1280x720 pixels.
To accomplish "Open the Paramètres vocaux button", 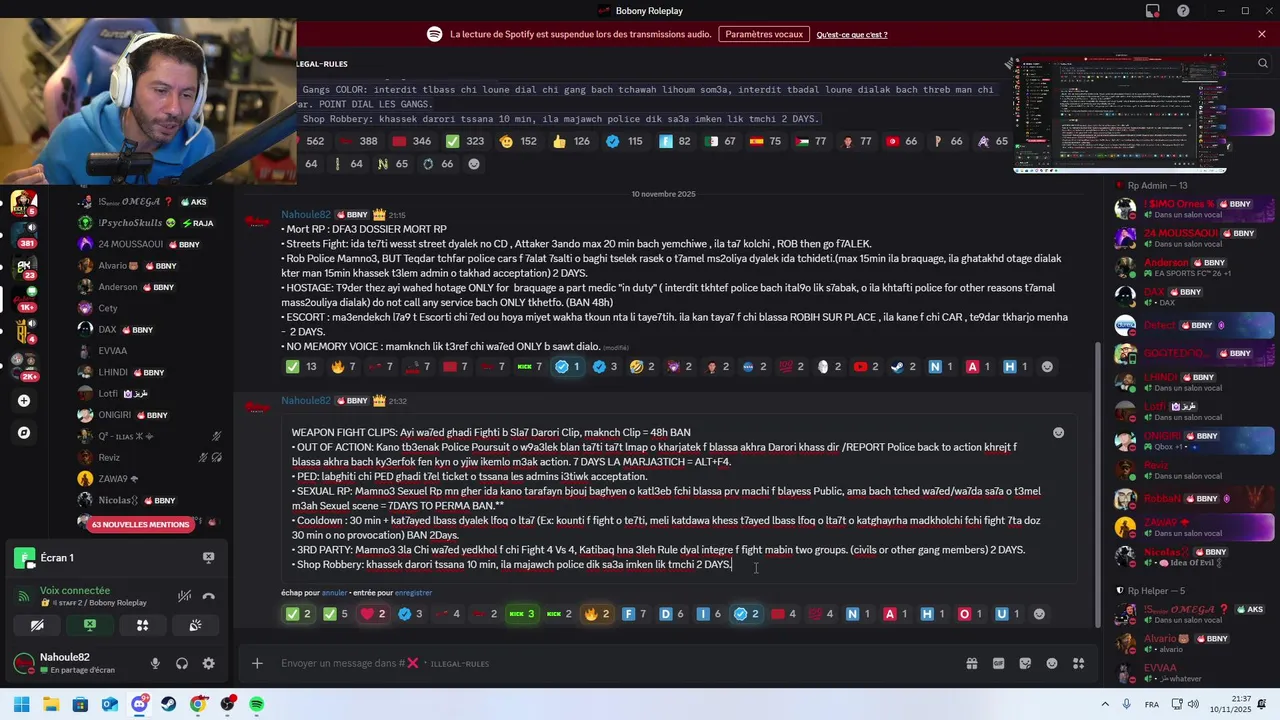I will pos(764,34).
